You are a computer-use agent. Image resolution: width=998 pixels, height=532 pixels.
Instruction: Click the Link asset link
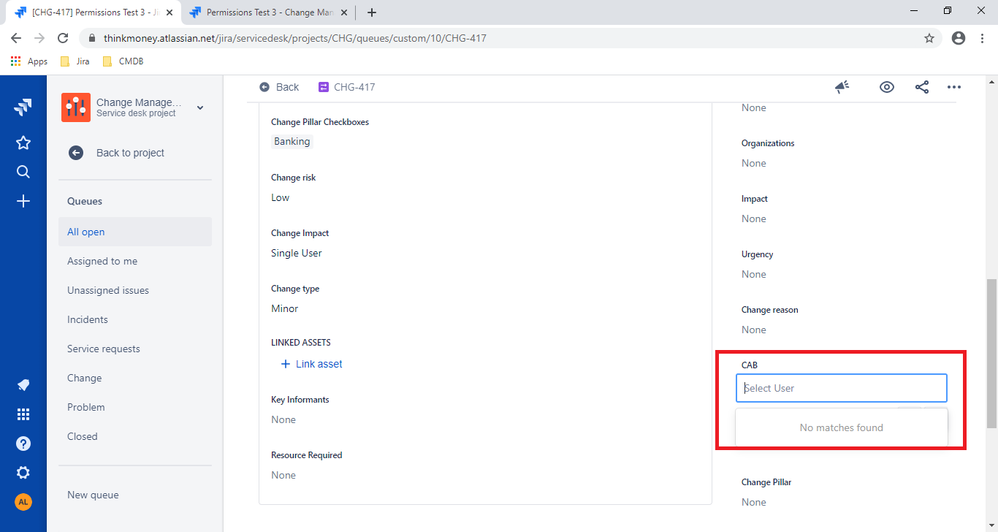pos(312,364)
